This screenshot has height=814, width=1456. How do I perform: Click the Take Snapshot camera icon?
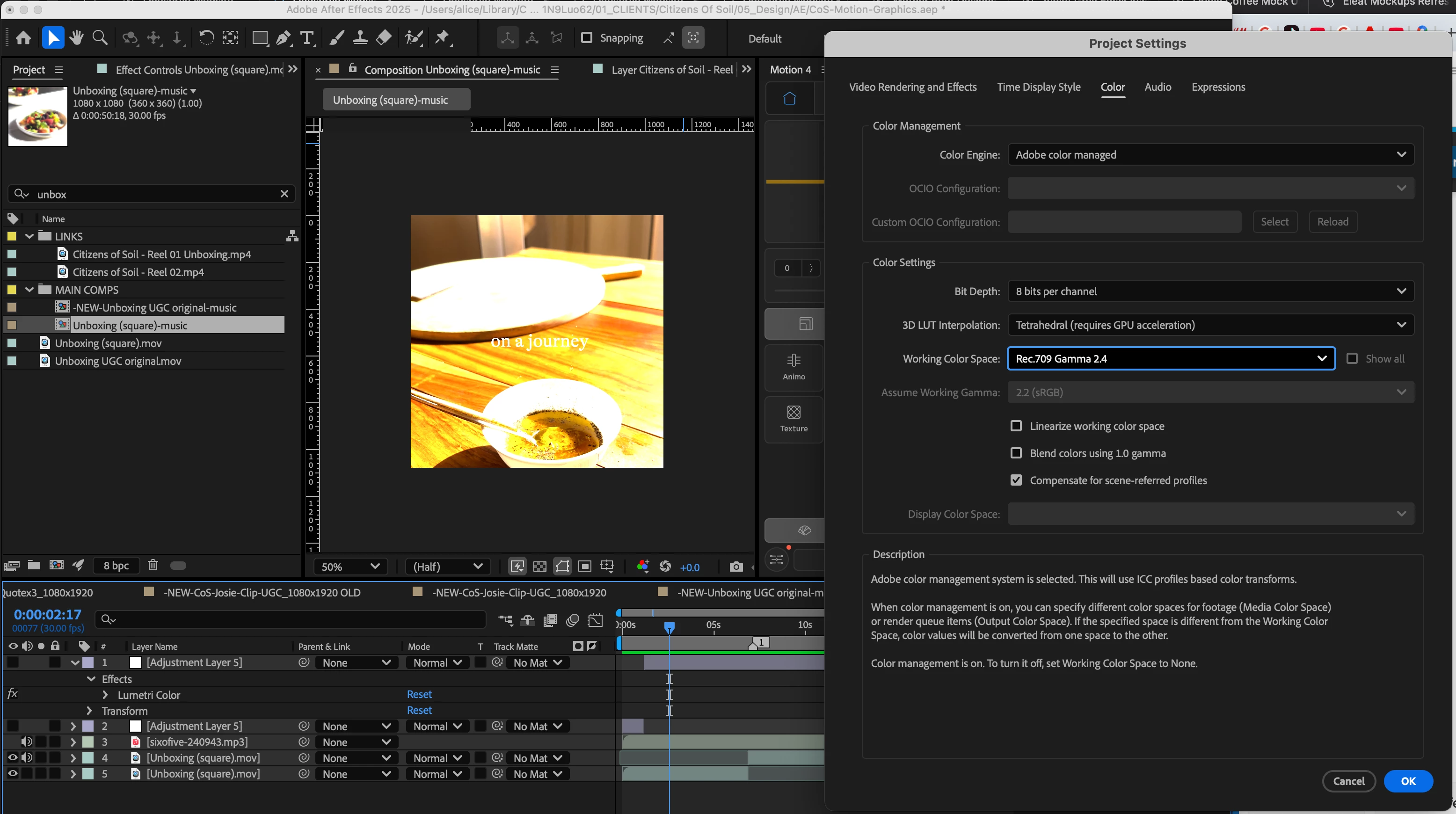click(x=735, y=567)
